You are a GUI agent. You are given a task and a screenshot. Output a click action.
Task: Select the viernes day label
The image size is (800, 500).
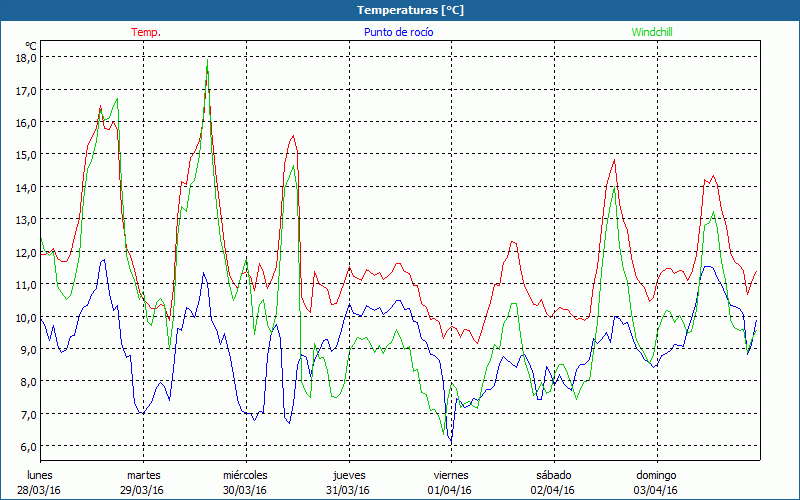pyautogui.click(x=450, y=475)
